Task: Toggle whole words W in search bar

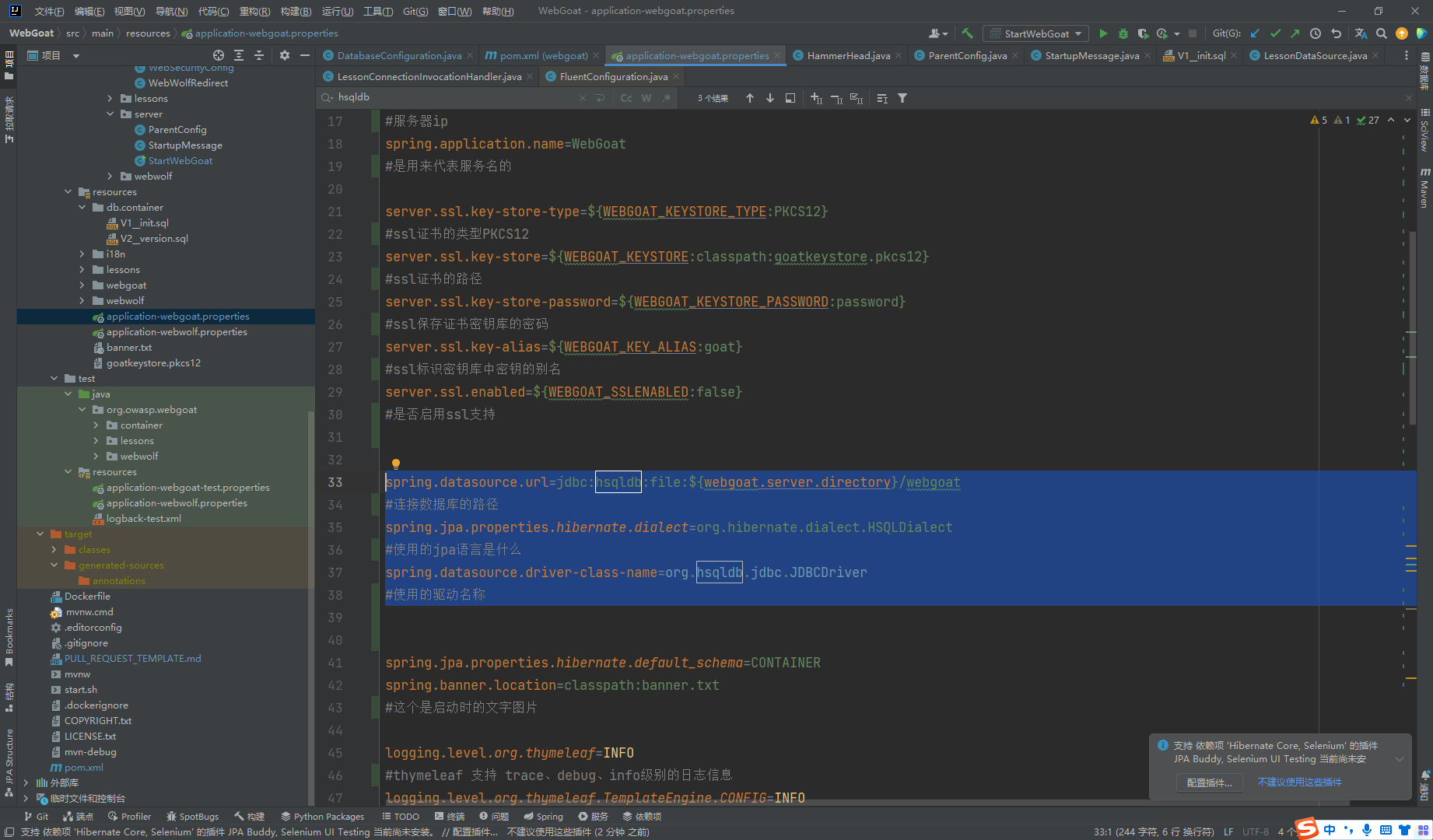Action: point(646,98)
